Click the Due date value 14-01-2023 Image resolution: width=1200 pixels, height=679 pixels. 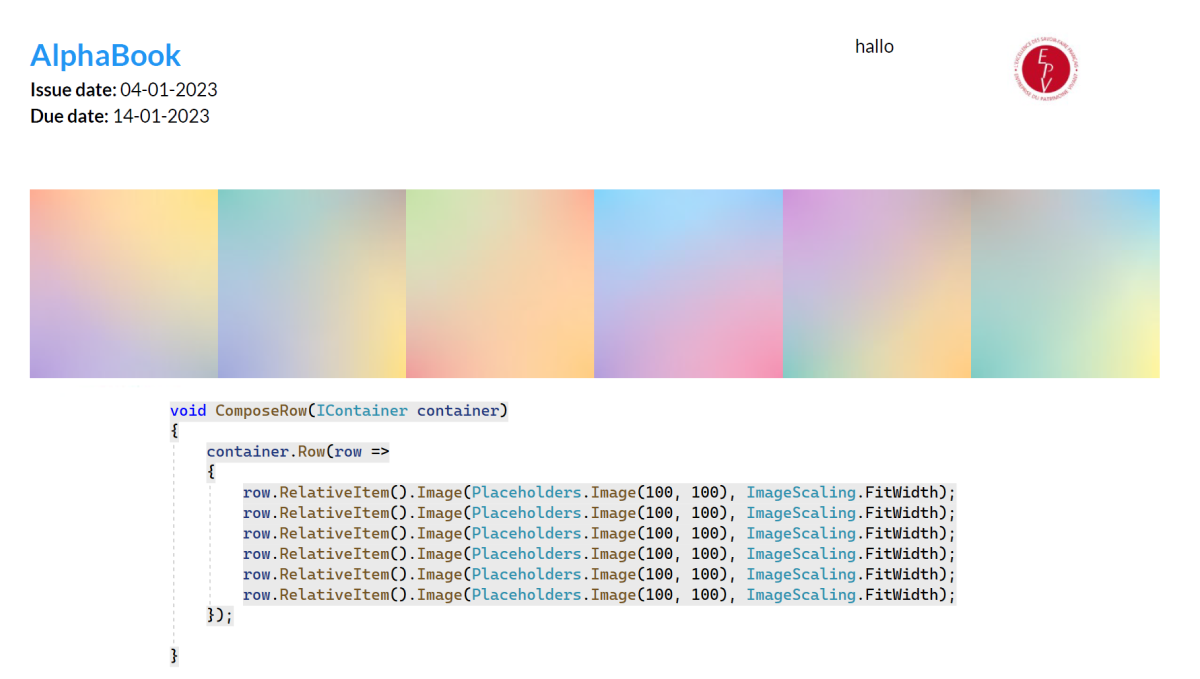click(164, 116)
